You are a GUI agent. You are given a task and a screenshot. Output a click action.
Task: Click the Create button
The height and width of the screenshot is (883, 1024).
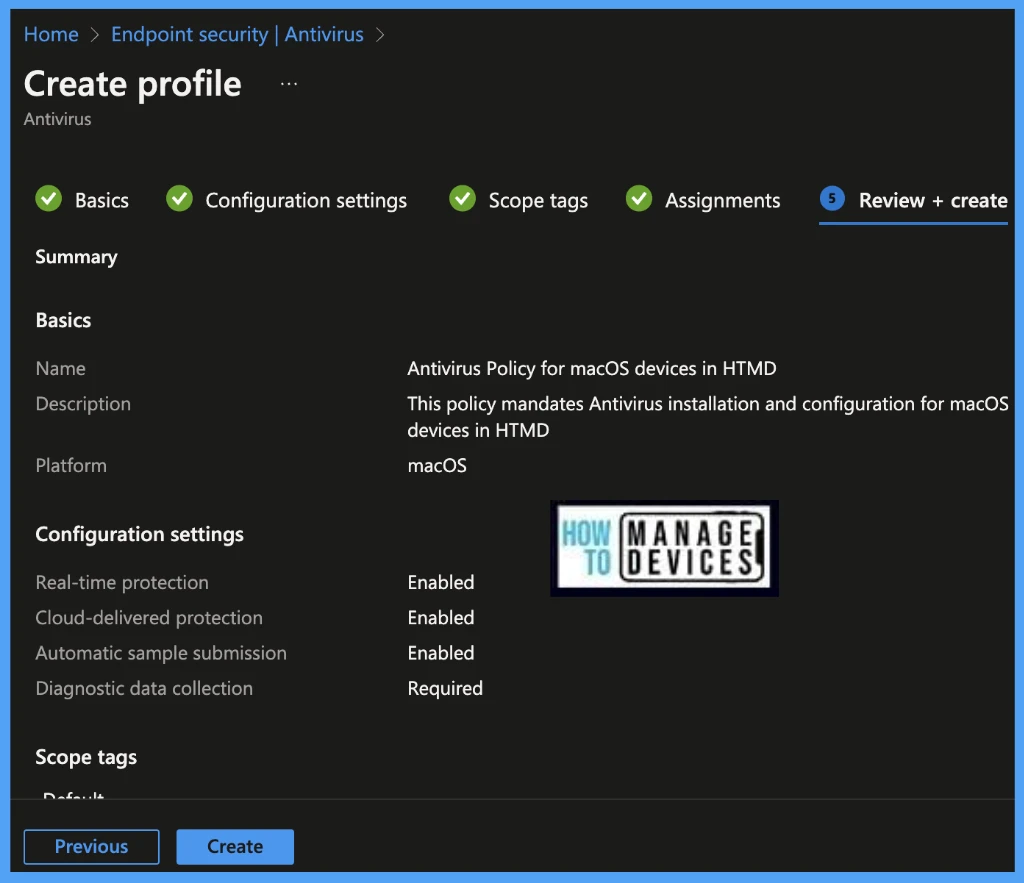click(235, 846)
